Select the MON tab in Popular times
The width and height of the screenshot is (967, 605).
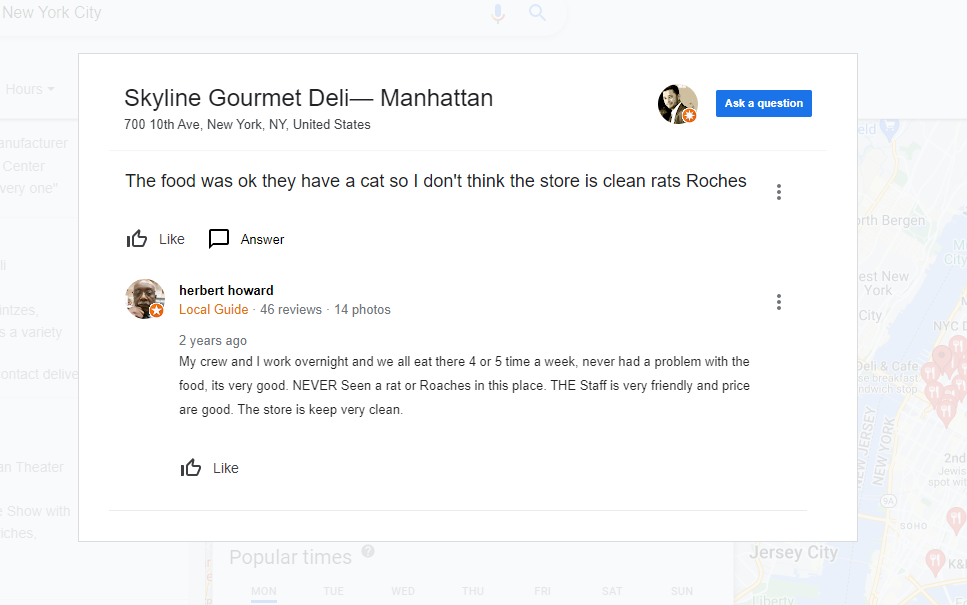(x=264, y=591)
